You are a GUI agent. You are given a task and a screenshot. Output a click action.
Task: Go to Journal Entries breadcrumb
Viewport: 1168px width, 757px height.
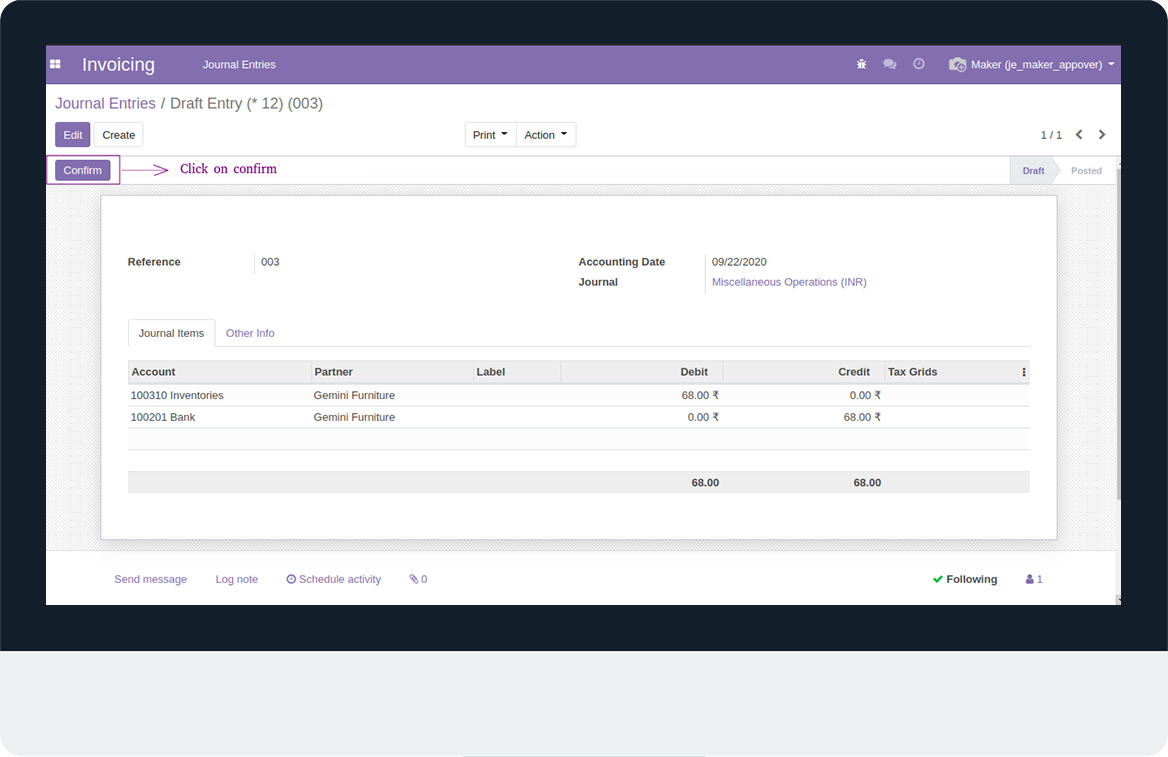(x=105, y=104)
